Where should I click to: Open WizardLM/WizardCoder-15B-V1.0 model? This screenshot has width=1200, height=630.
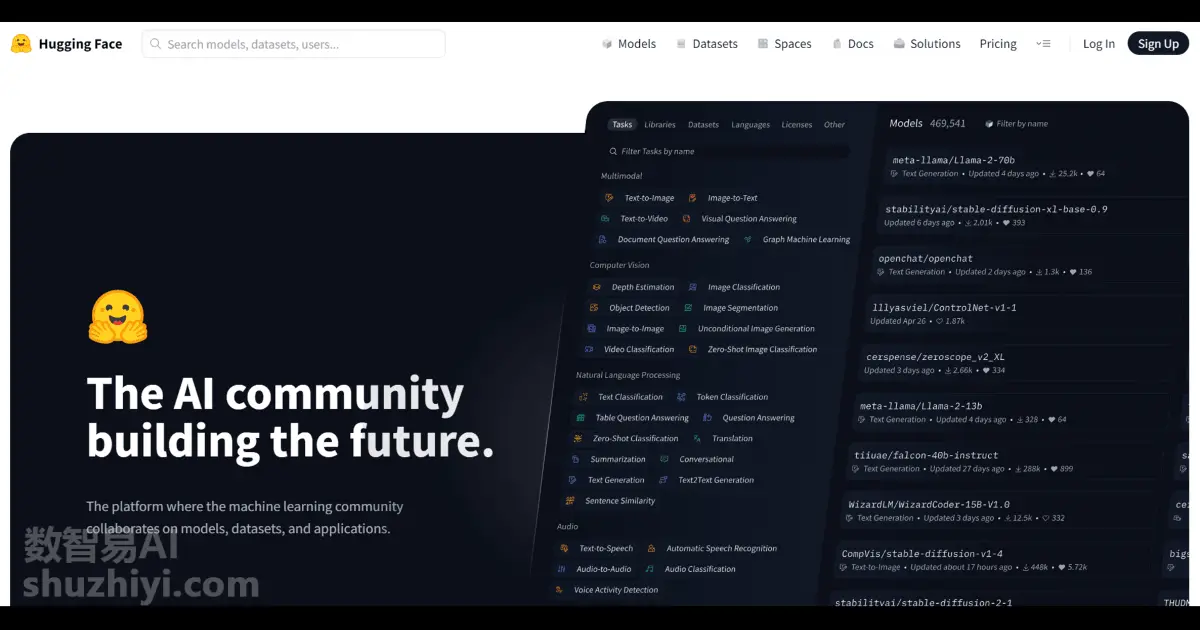point(929,504)
